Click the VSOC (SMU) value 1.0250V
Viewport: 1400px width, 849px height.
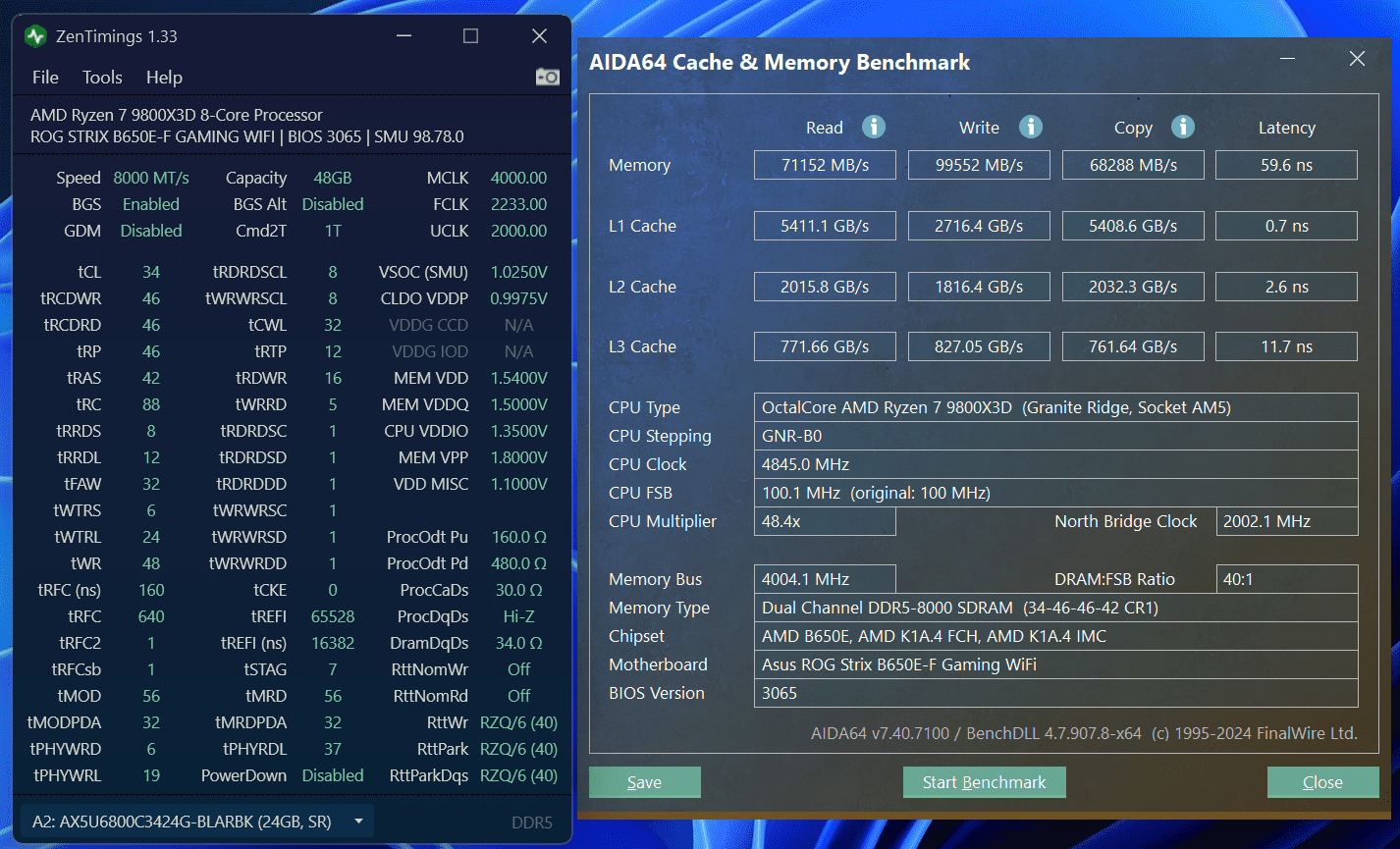coord(518,272)
